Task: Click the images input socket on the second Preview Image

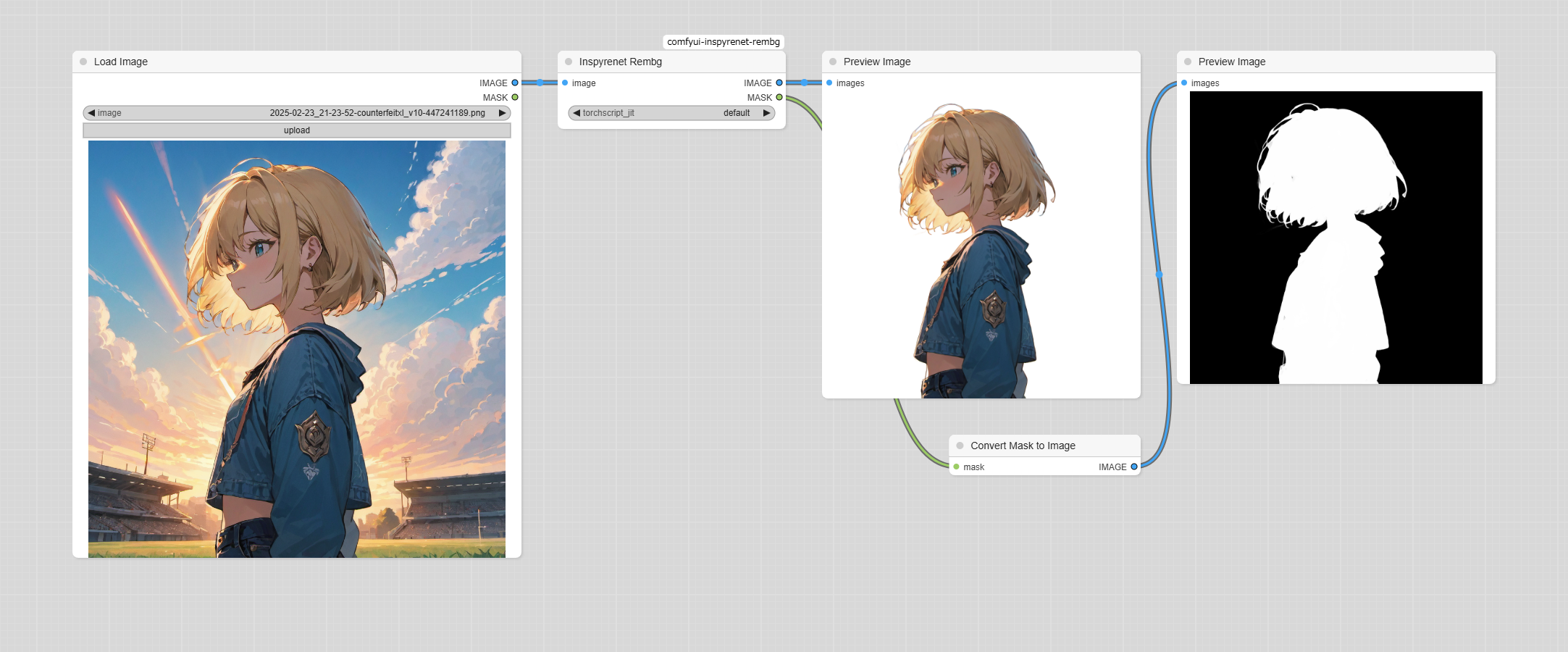Action: click(x=1185, y=83)
